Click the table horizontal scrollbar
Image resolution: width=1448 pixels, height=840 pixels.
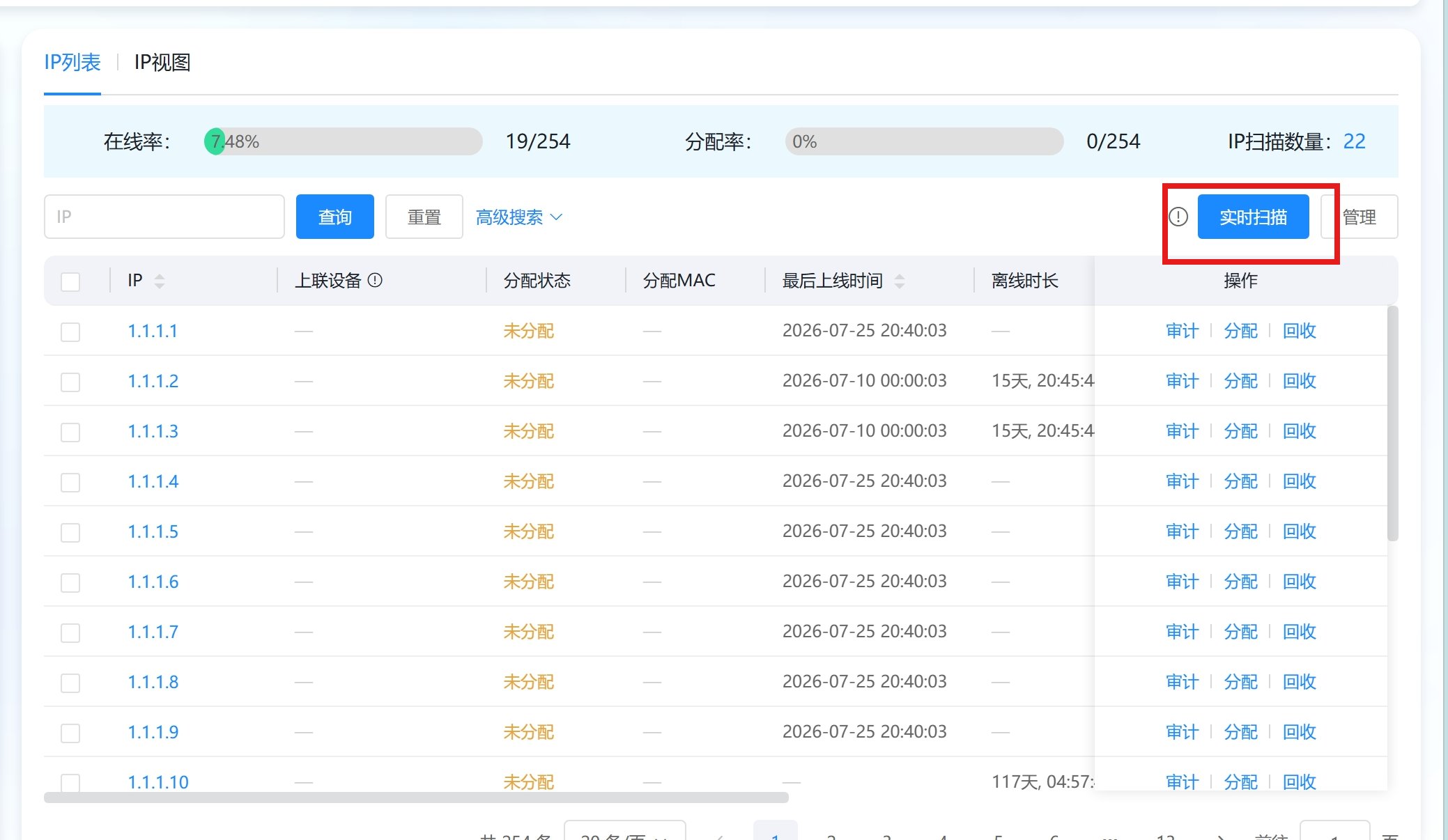(416, 798)
